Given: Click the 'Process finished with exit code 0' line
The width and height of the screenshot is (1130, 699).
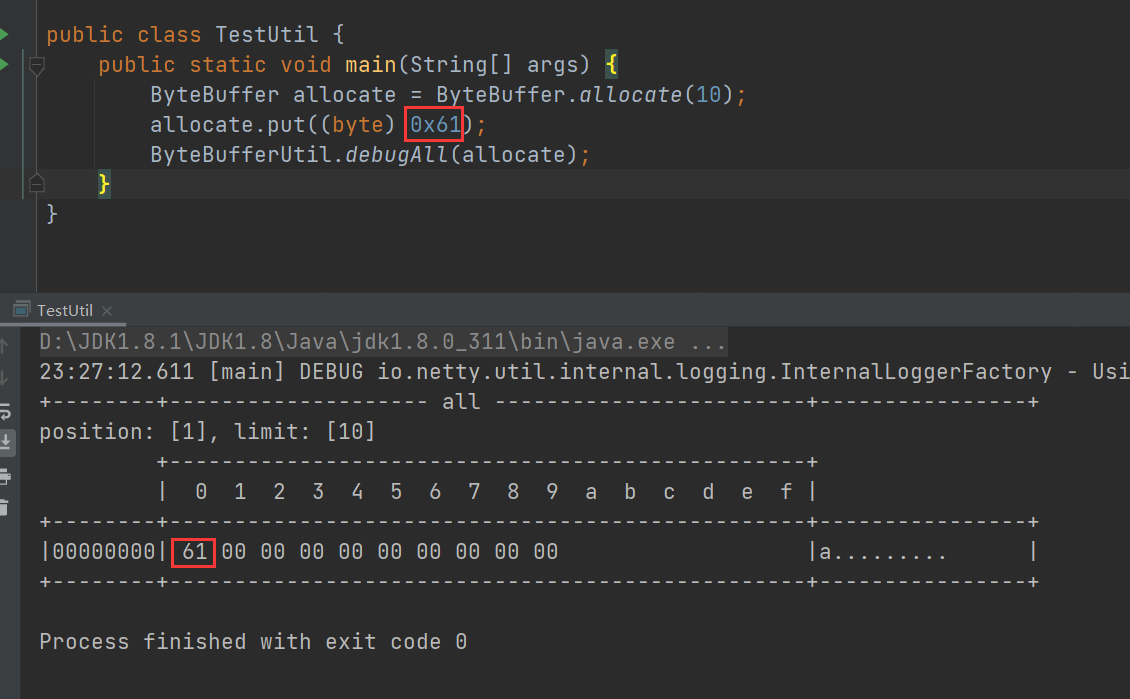Looking at the screenshot, I should (252, 642).
